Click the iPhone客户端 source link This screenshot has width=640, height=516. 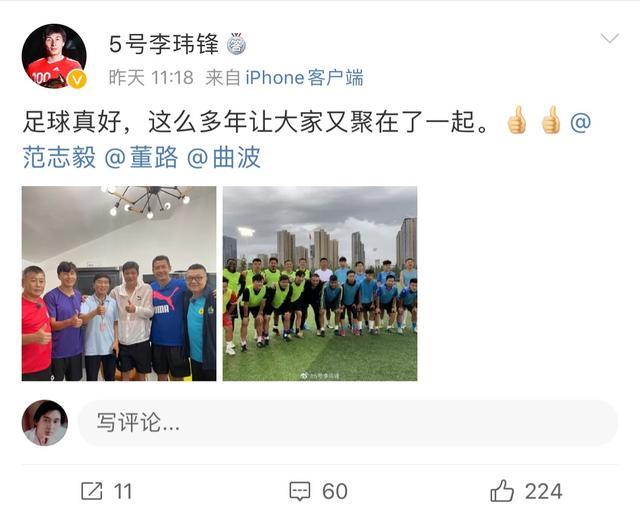click(304, 78)
